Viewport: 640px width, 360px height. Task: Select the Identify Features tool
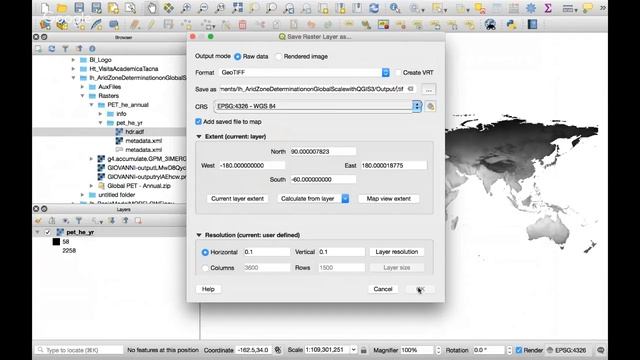click(395, 8)
